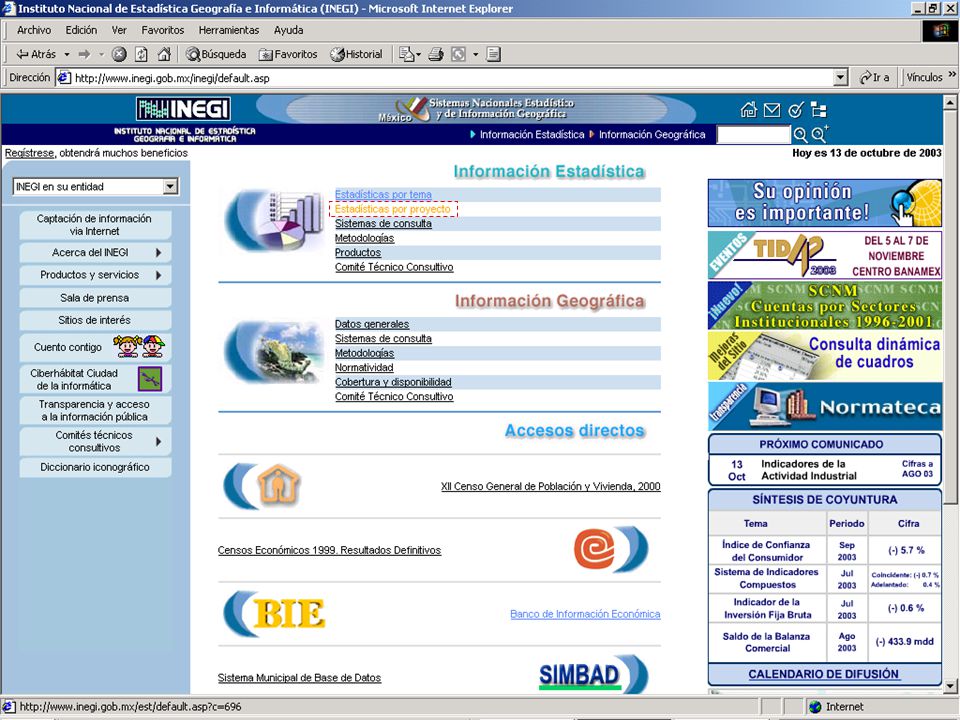The height and width of the screenshot is (720, 960).
Task: Open the Herramientas menu
Action: [x=228, y=30]
